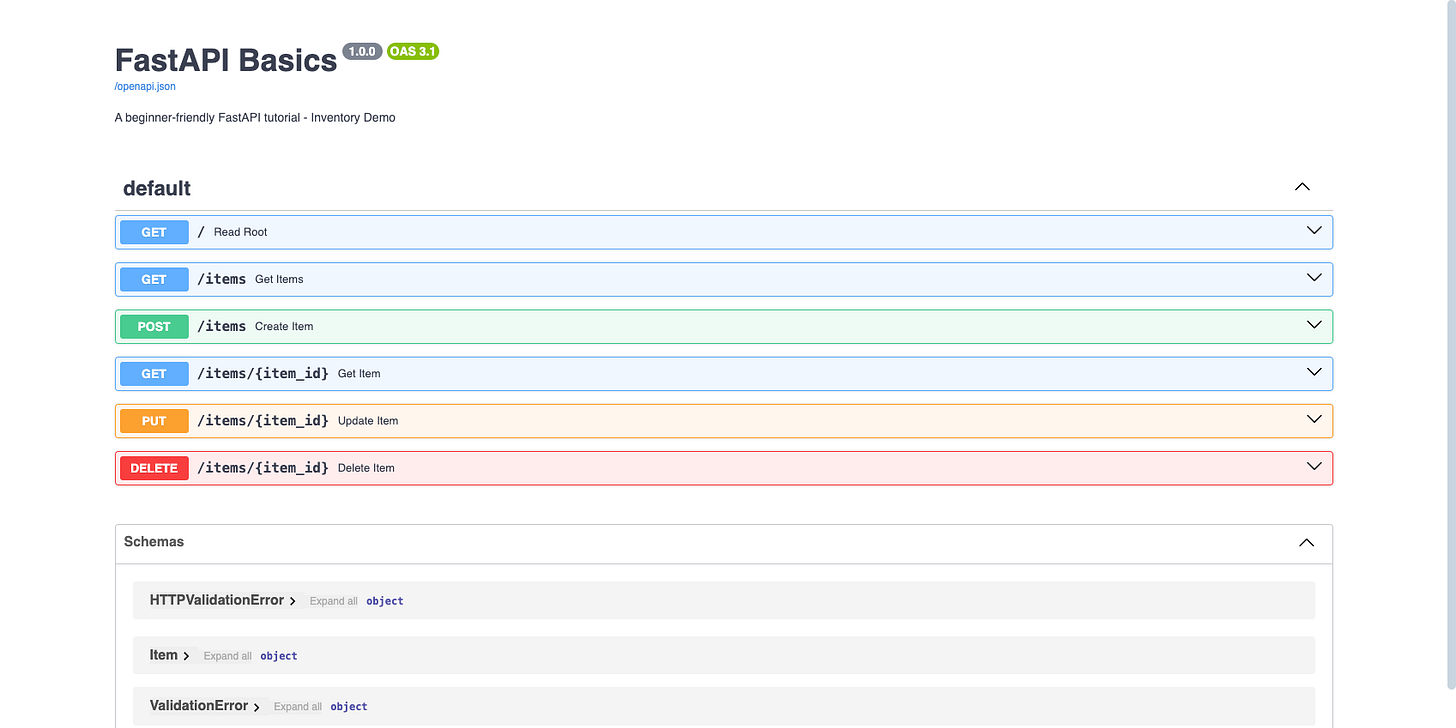This screenshot has width=1456, height=728.
Task: Click Expand all beside HTTPValidationError
Action: (x=334, y=601)
